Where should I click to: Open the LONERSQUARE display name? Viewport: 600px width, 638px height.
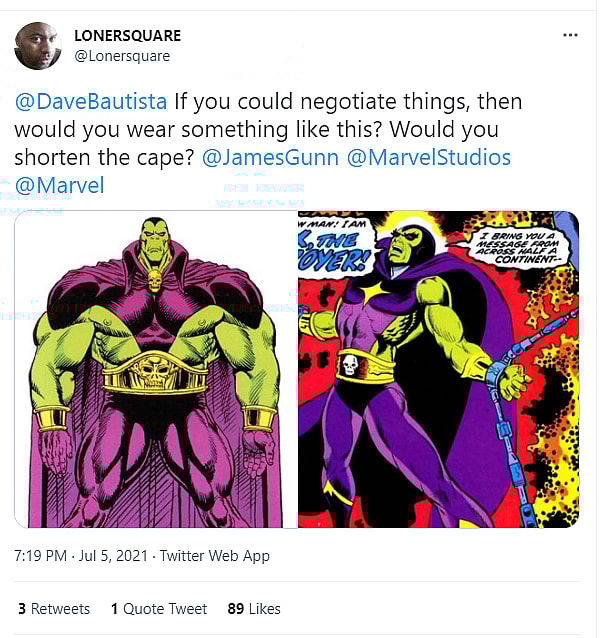pyautogui.click(x=127, y=36)
